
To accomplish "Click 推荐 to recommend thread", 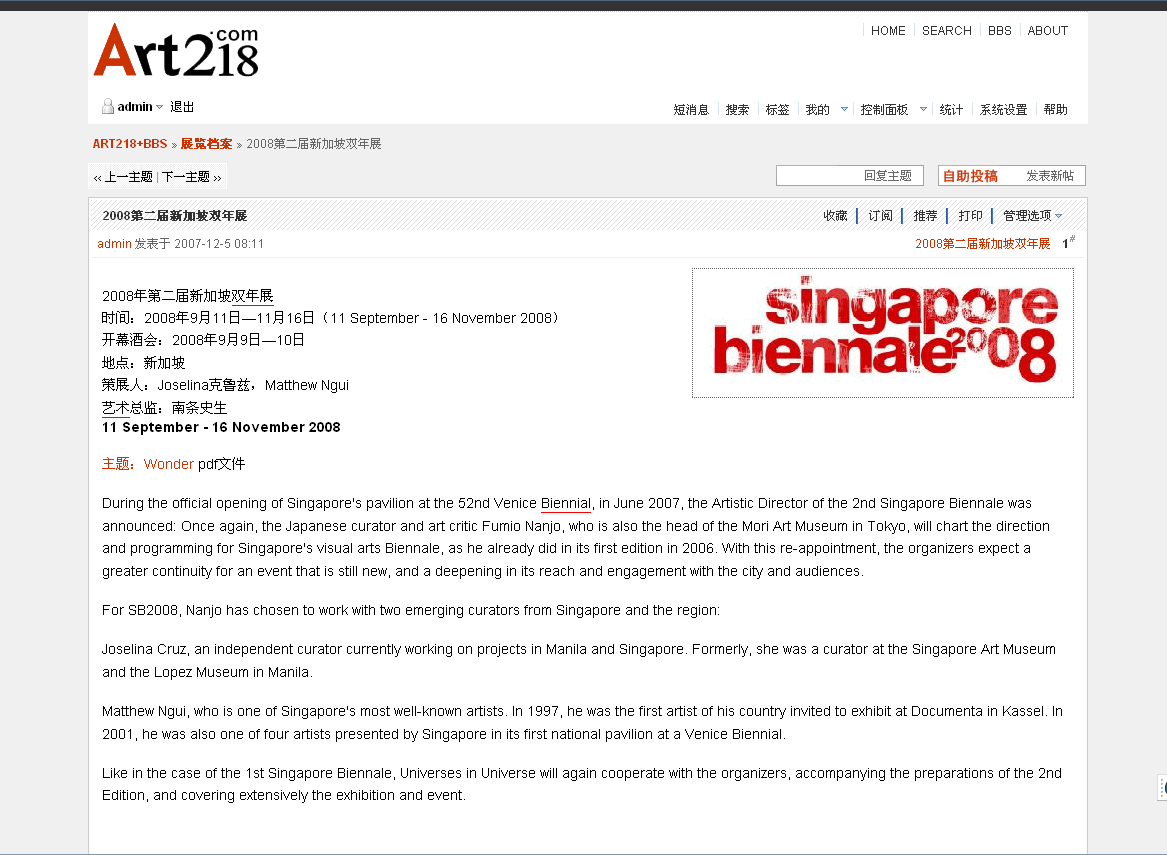I will (925, 216).
